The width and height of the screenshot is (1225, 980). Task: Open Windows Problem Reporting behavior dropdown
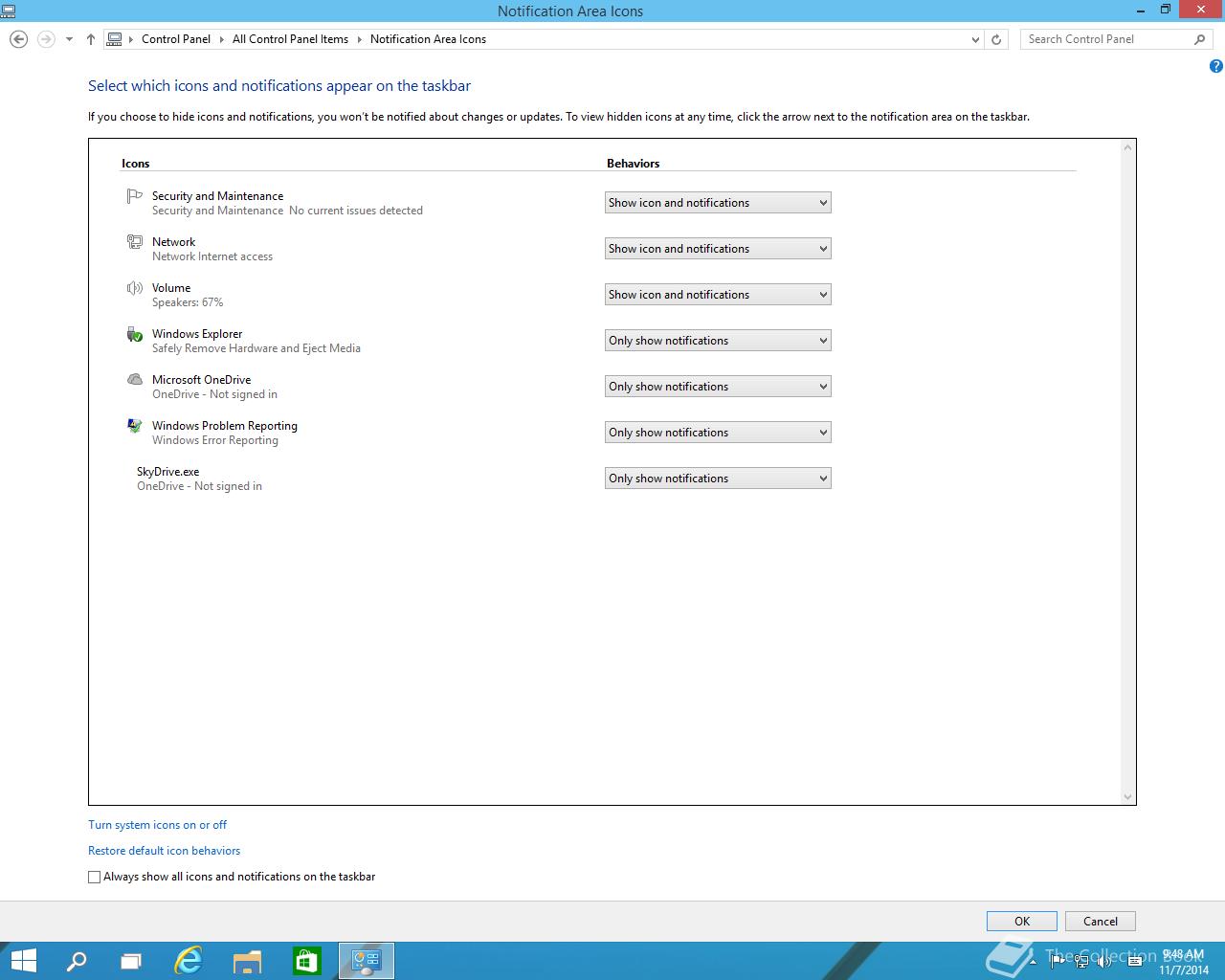[x=718, y=433]
